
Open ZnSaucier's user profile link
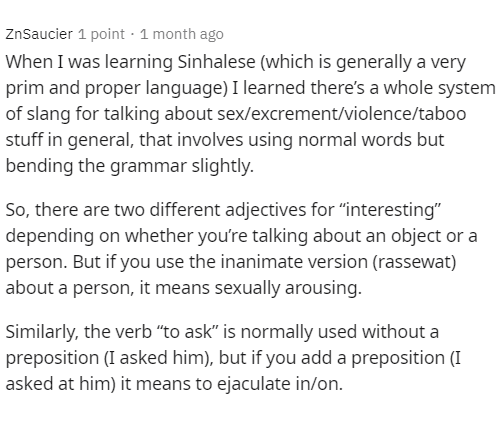[39, 34]
